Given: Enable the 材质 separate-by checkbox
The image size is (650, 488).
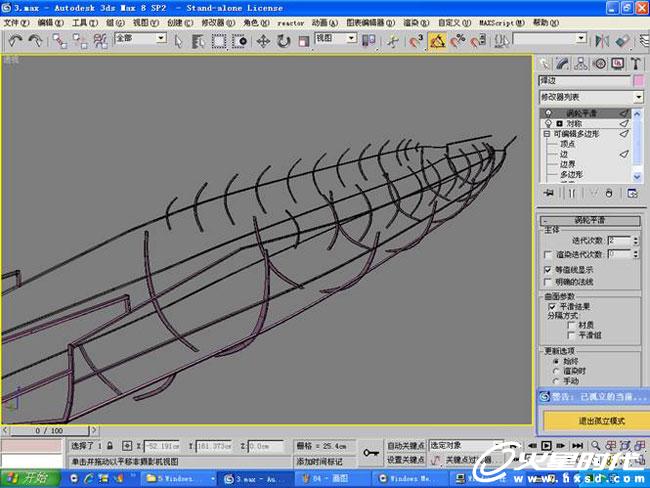Looking at the screenshot, I should point(572,325).
